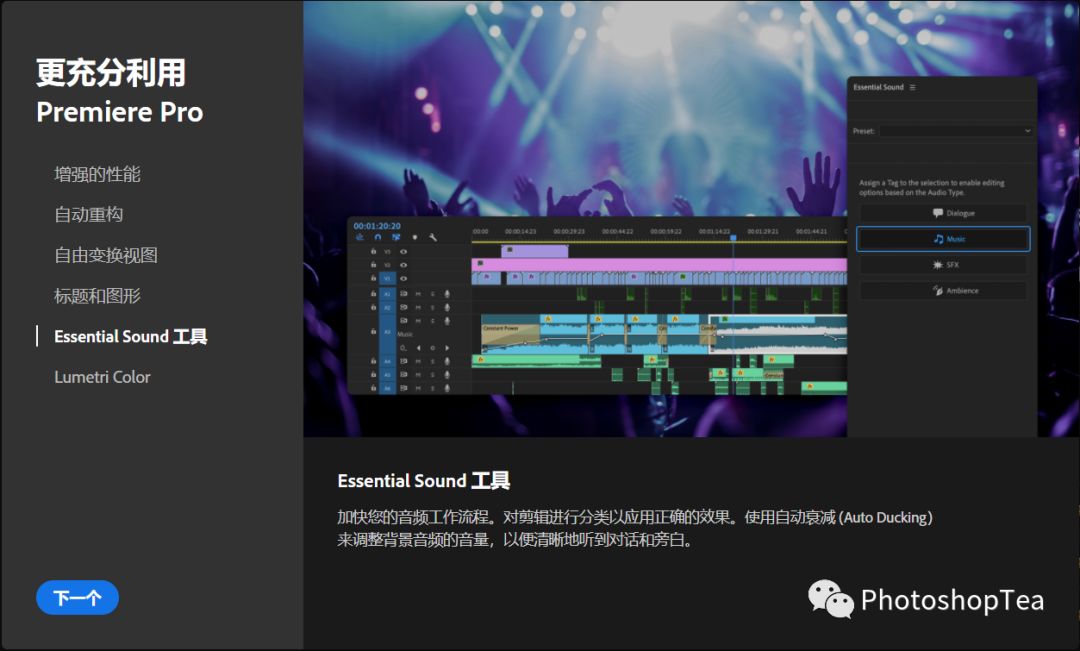
Task: Click the microphone voice-over icon on A6
Action: point(447,388)
